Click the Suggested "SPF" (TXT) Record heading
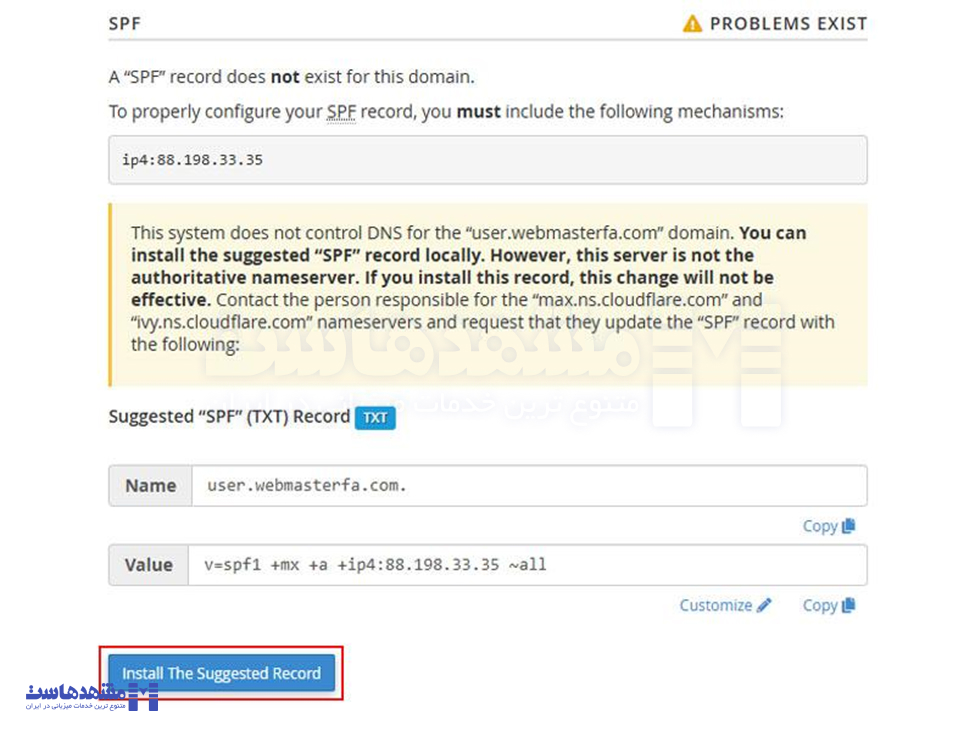 coord(229,417)
